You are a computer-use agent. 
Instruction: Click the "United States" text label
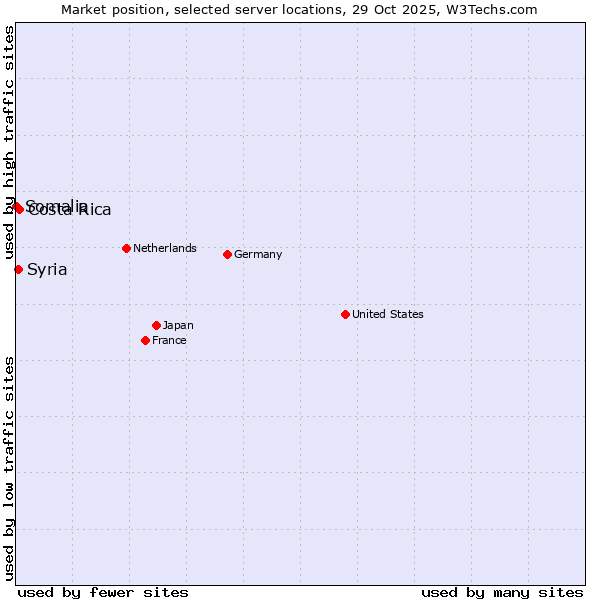(387, 314)
